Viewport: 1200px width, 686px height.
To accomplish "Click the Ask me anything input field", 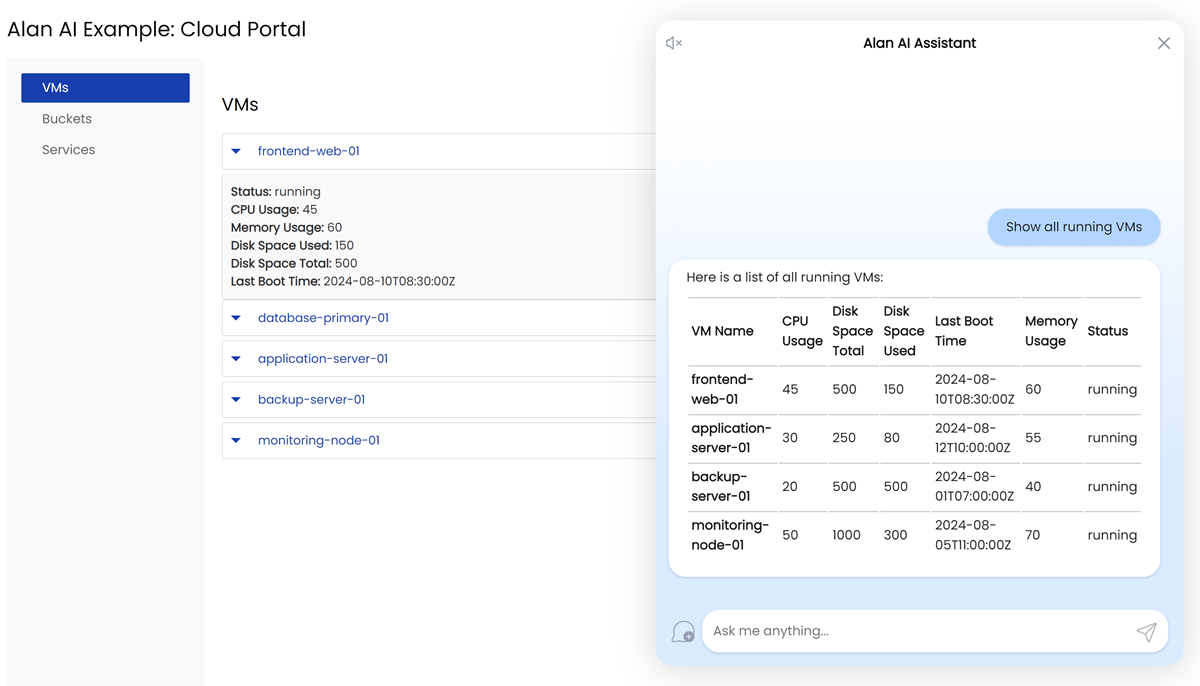I will (900, 631).
